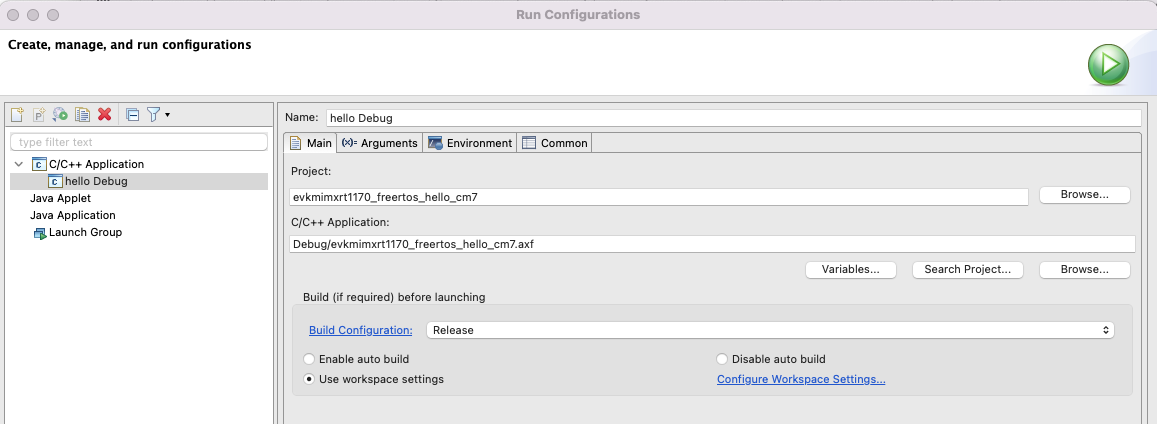Open the Configure Workspace Settings link

click(x=801, y=379)
